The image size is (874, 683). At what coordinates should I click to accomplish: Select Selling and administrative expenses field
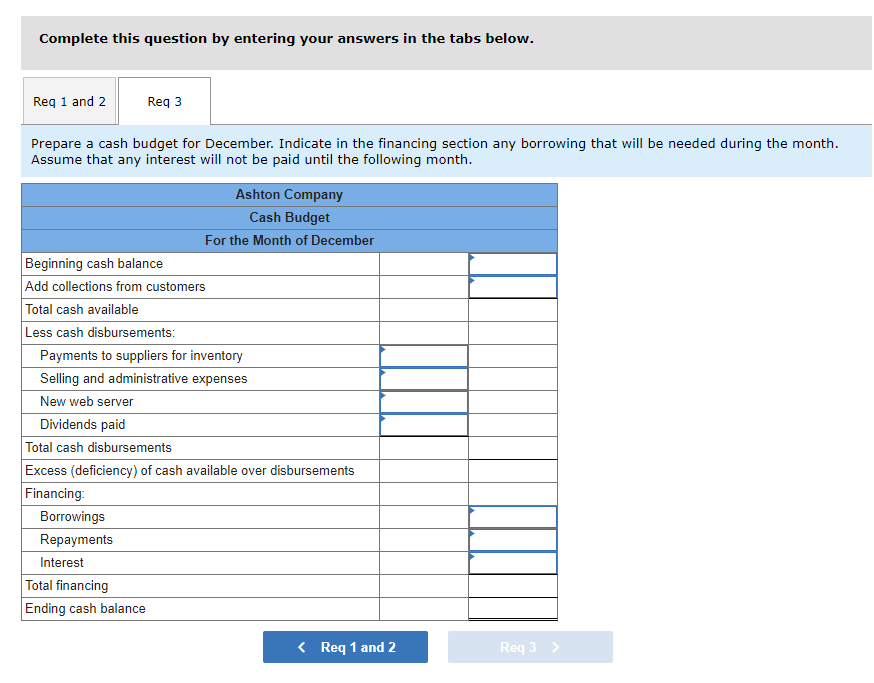[x=424, y=379]
